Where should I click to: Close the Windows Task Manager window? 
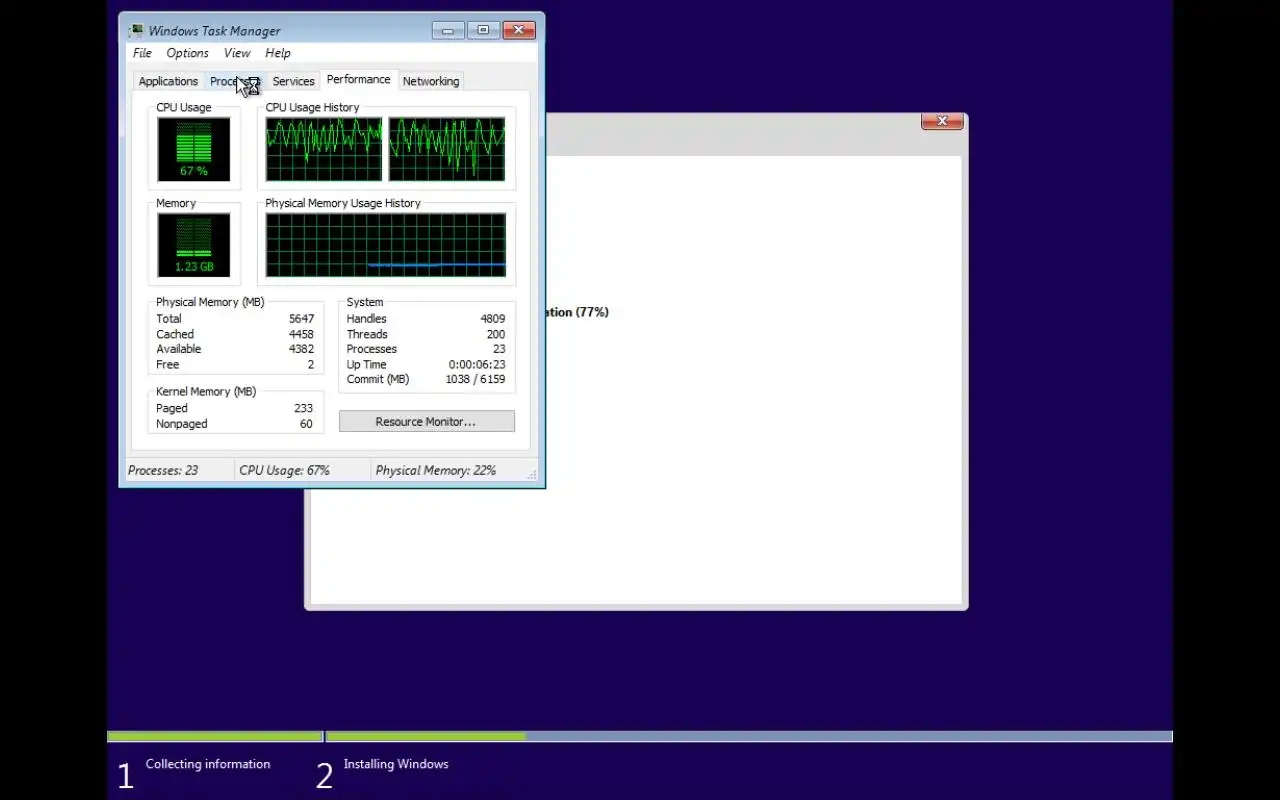518,30
